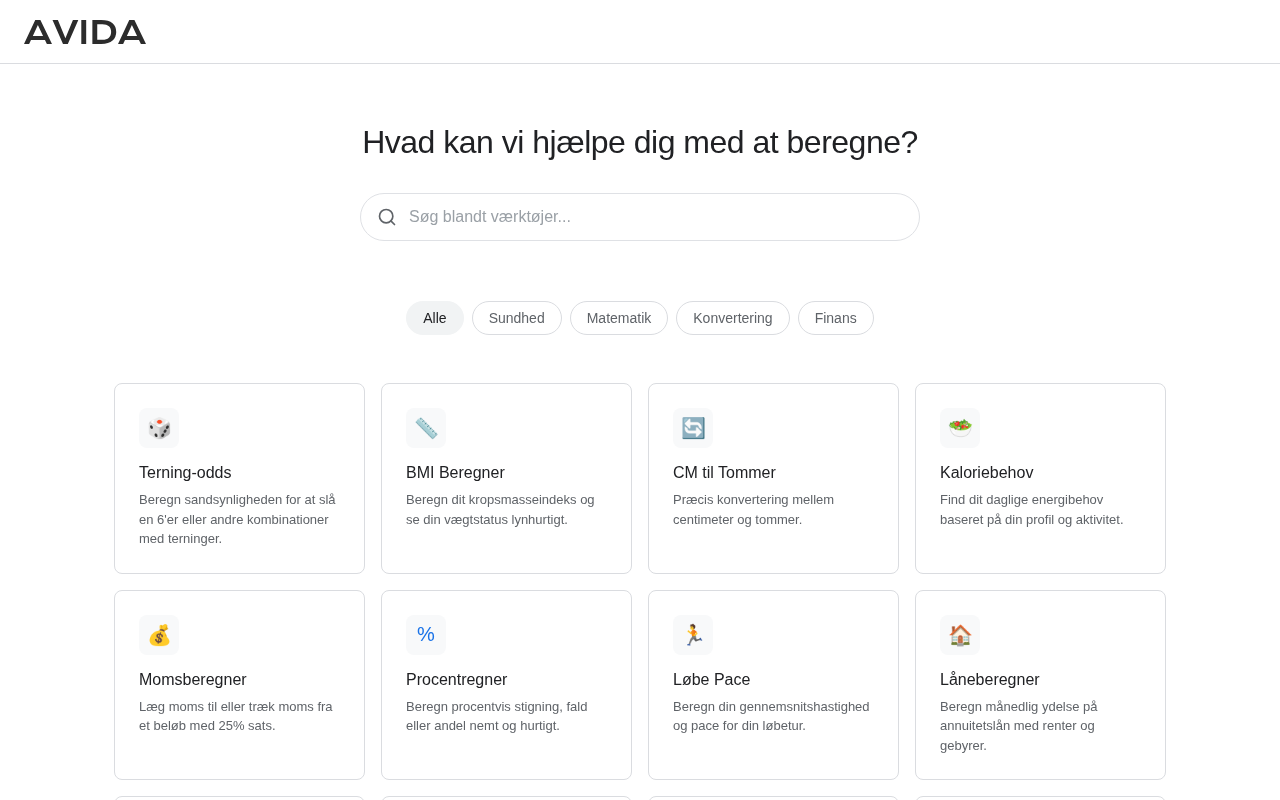The height and width of the screenshot is (800, 1280).
Task: Switch to the Matematik category
Action: tap(619, 318)
